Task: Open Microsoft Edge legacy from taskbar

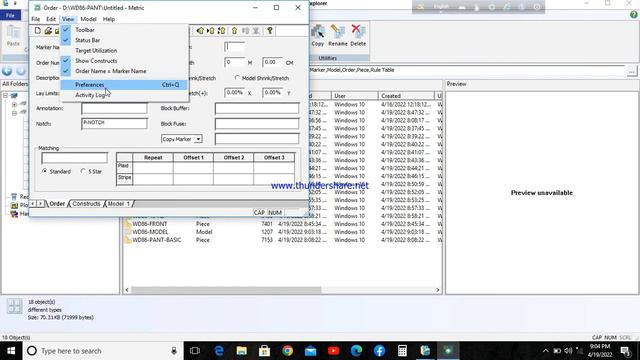Action: (x=219, y=351)
